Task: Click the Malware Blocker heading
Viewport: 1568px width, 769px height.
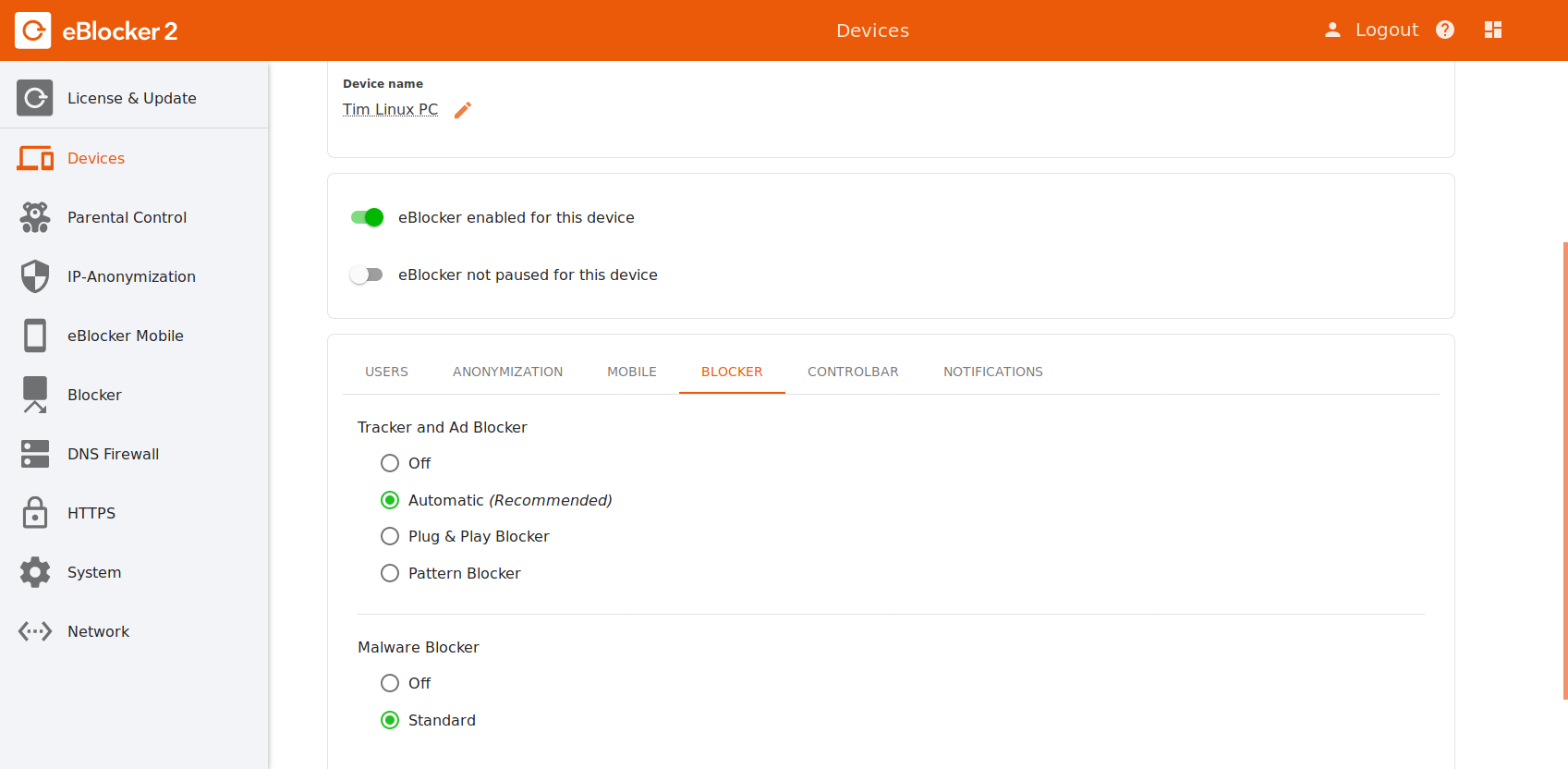Action: [x=419, y=647]
